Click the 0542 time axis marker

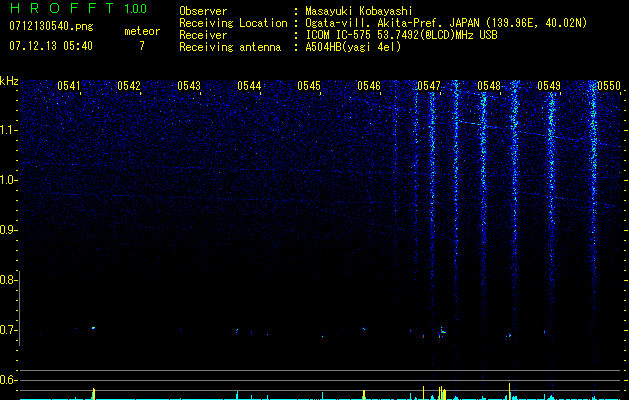tap(129, 86)
